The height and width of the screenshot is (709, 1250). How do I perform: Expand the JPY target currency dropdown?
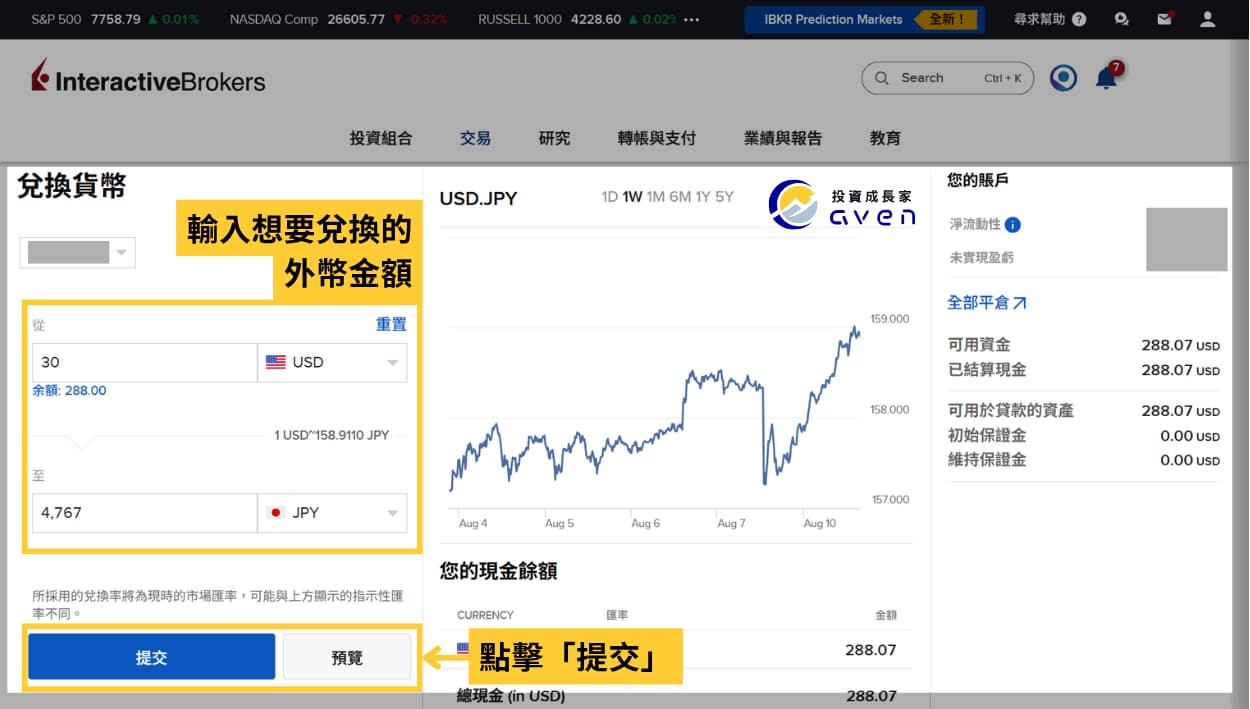[x=332, y=512]
